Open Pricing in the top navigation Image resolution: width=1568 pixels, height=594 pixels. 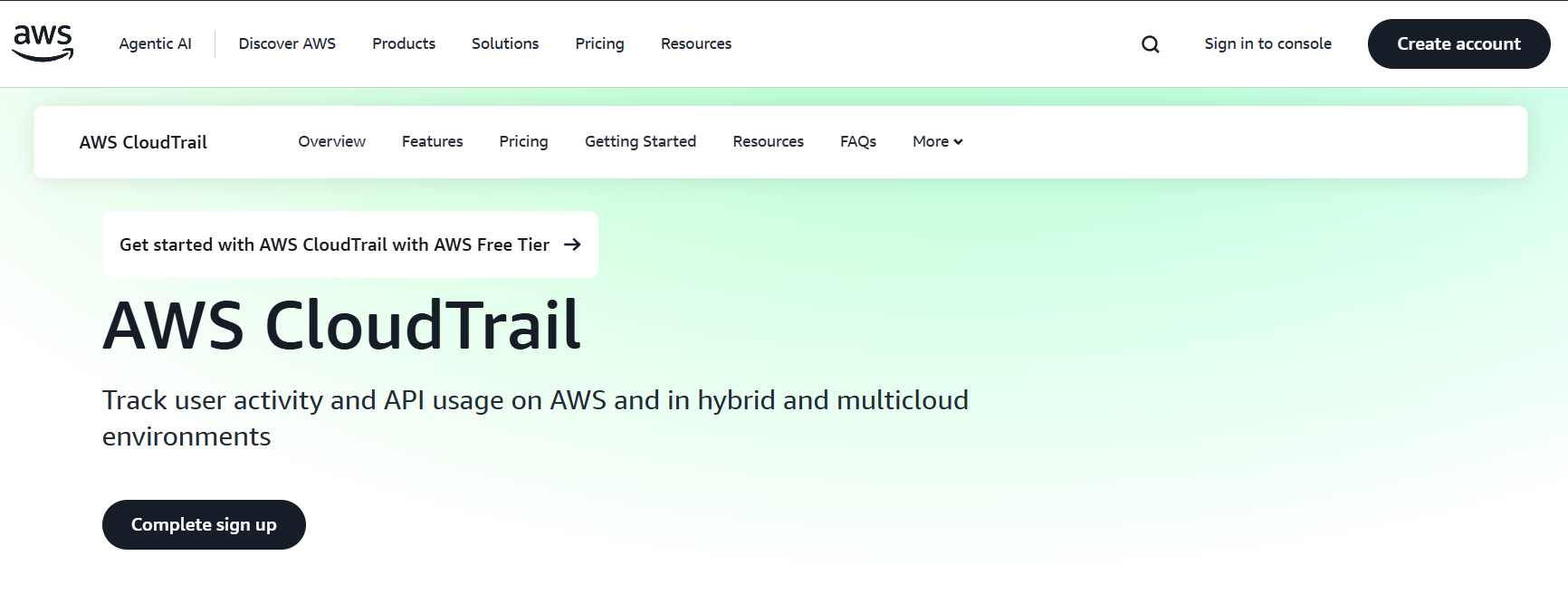click(599, 43)
